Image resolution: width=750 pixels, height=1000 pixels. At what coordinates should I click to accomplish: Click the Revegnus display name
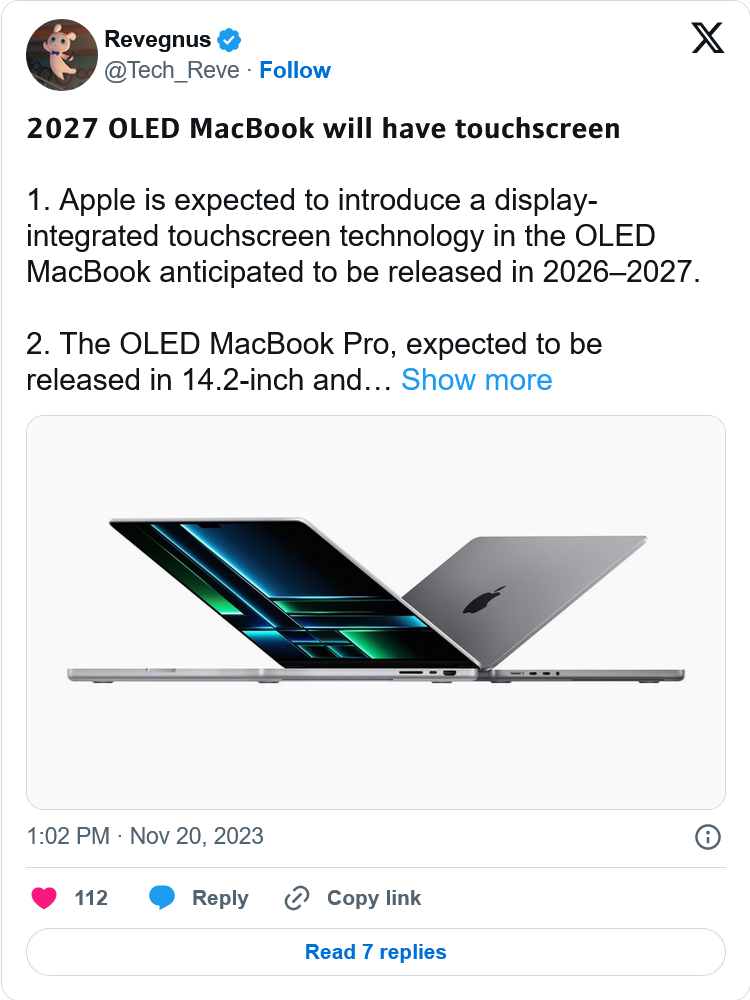(x=158, y=40)
